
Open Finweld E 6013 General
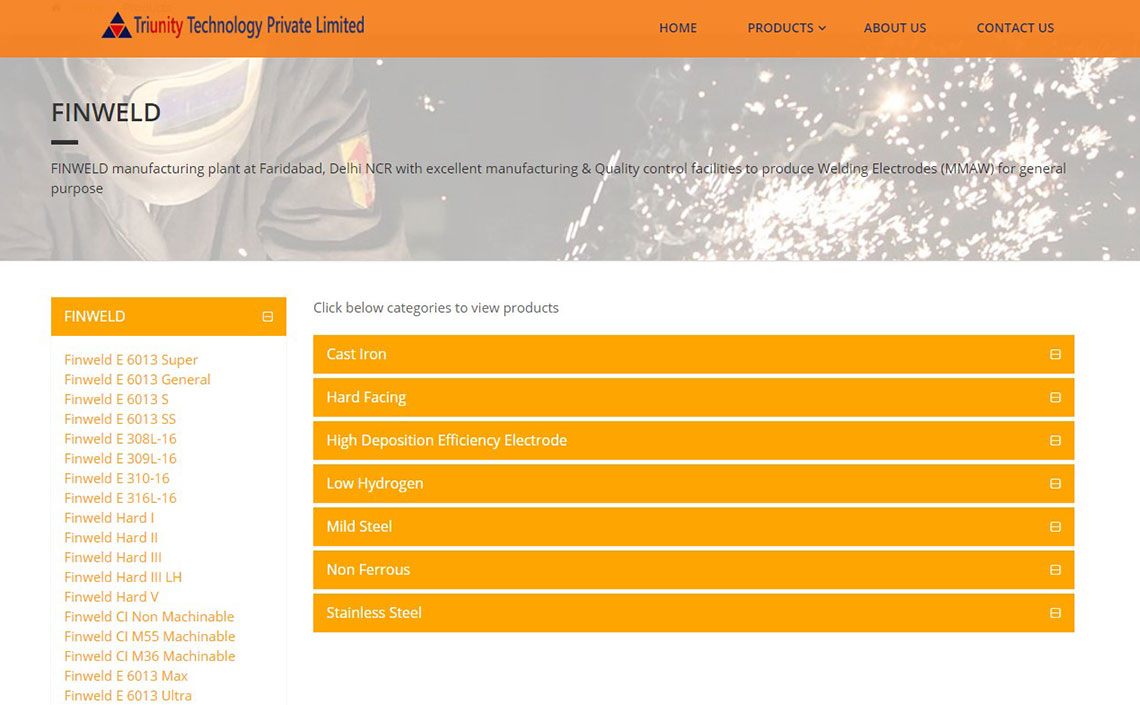point(137,379)
